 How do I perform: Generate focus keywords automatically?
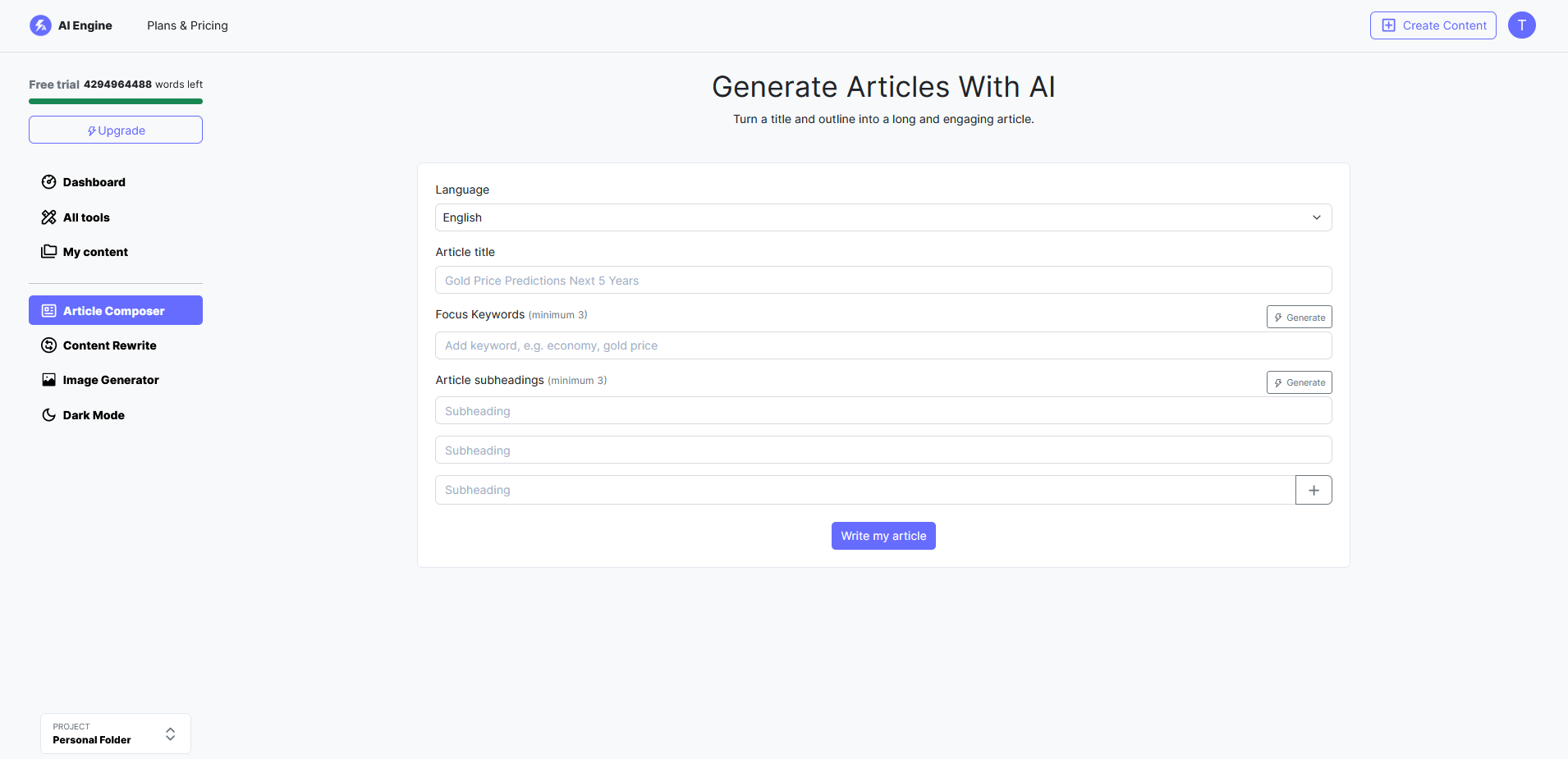[1299, 317]
